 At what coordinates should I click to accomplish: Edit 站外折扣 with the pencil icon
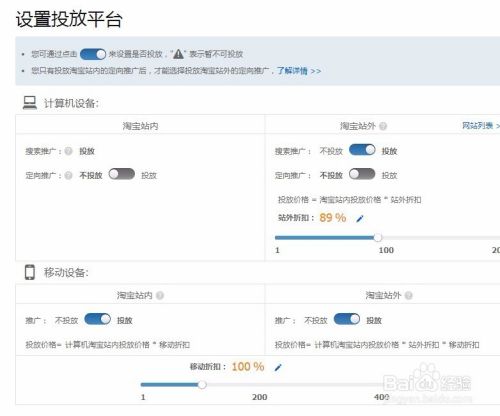[x=360, y=219]
